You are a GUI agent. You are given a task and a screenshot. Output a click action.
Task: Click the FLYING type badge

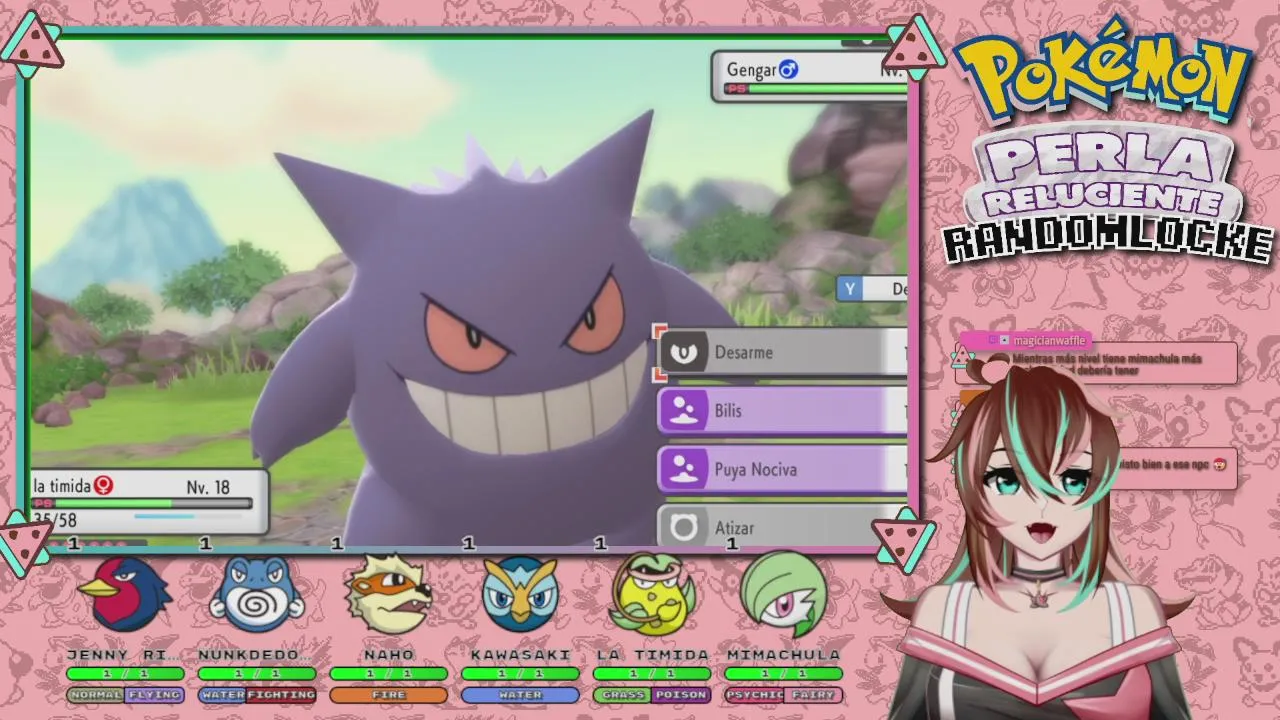[154, 695]
